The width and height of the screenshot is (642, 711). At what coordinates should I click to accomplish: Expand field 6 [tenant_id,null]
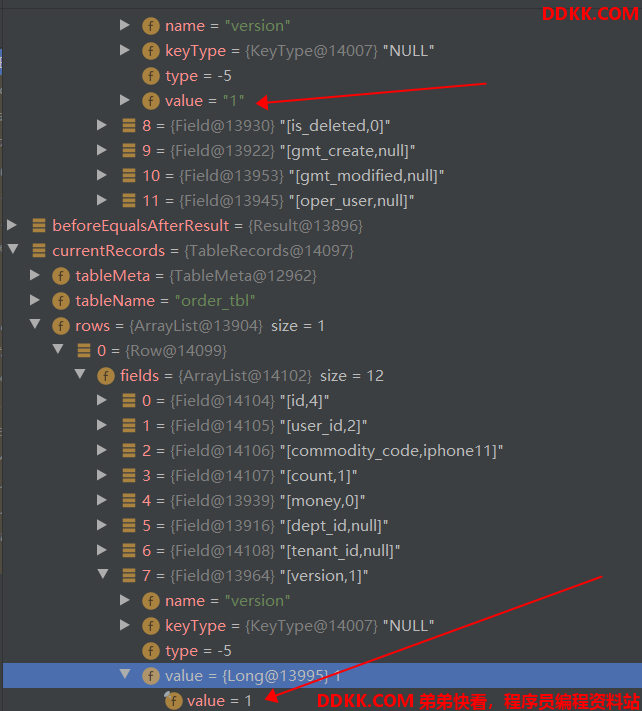point(102,550)
